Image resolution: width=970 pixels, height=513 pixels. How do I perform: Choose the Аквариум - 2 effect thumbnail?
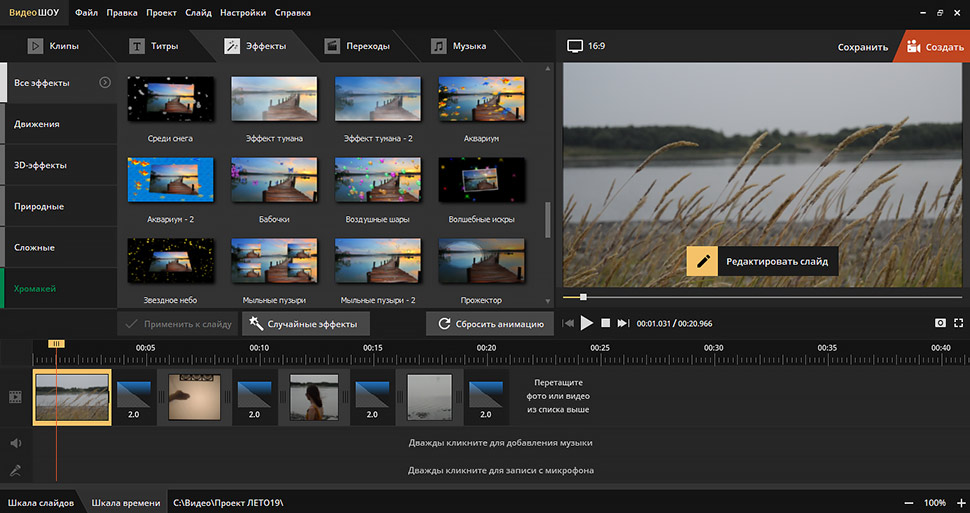pos(171,179)
